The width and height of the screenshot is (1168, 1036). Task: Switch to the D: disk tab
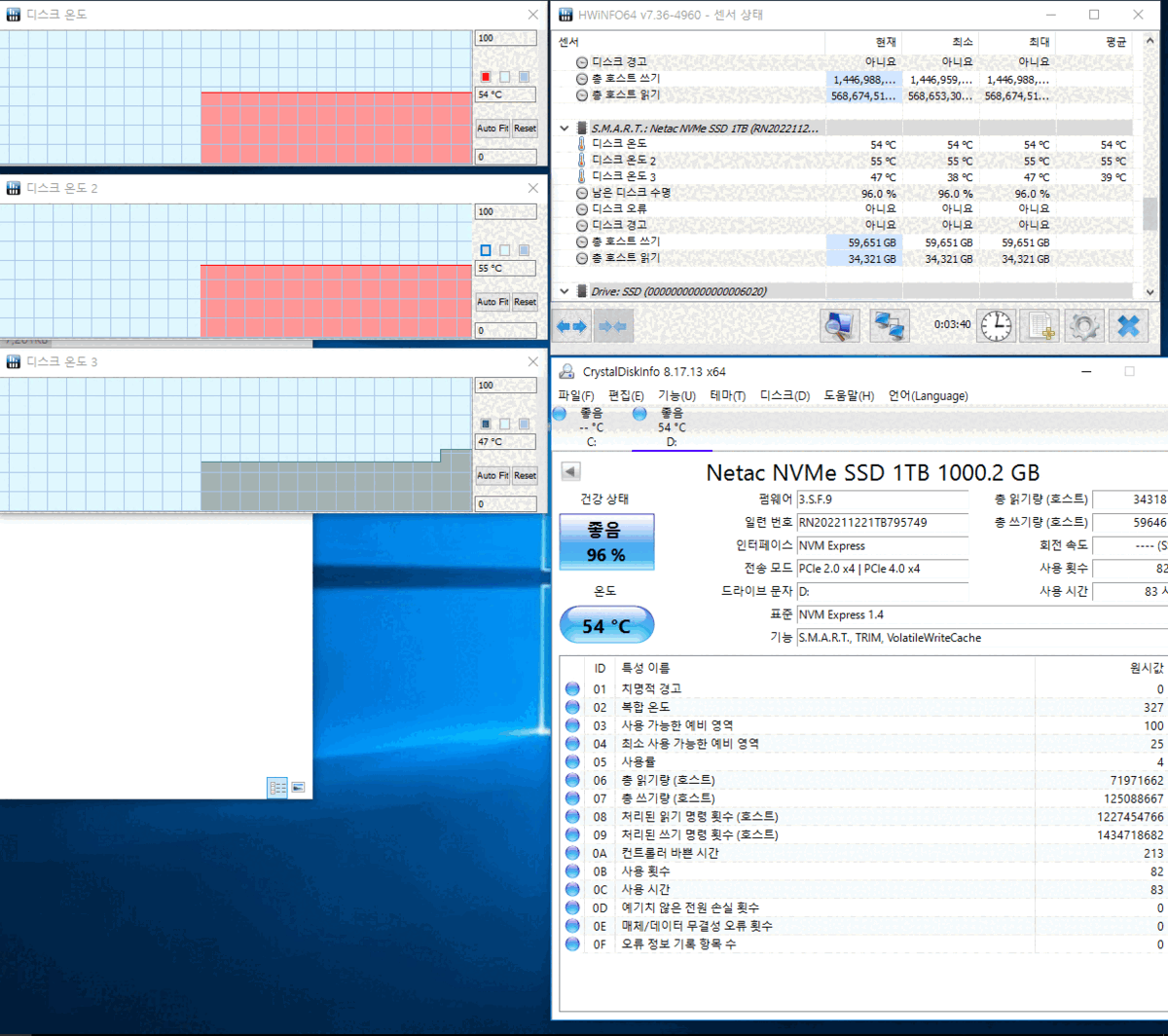(x=672, y=427)
